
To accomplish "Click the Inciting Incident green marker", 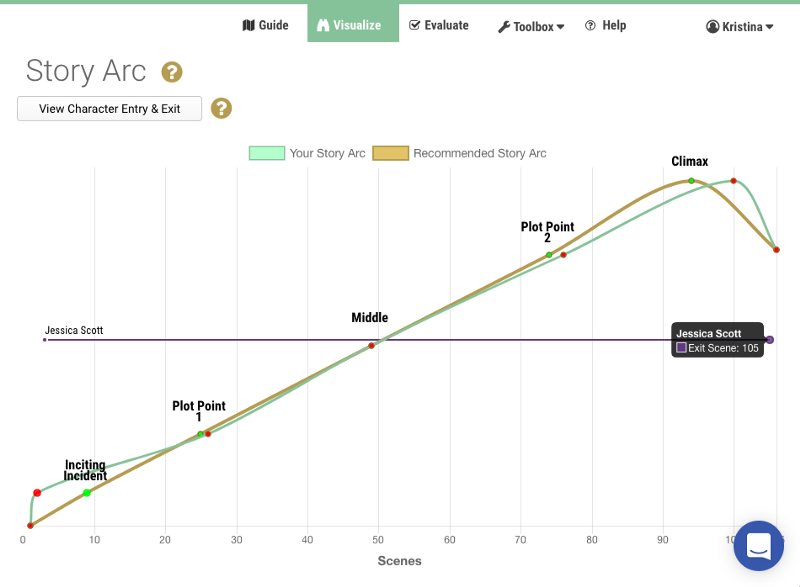I will 87,492.
